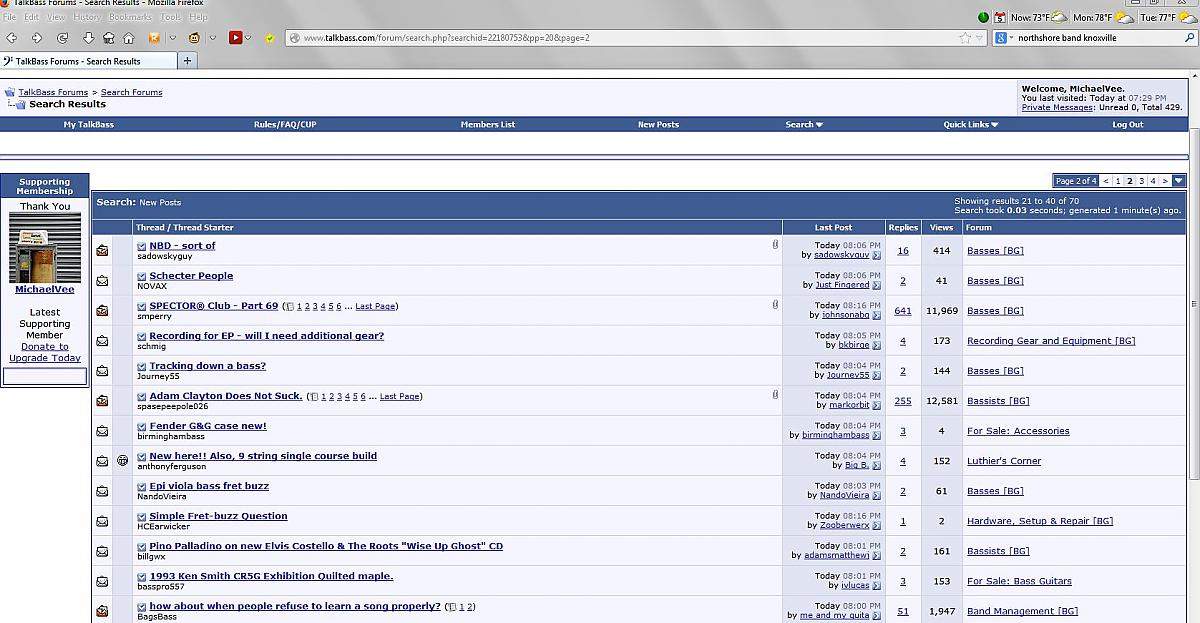Viewport: 1200px width, 623px height.
Task: Open Private Messages link
Action: click(1058, 107)
